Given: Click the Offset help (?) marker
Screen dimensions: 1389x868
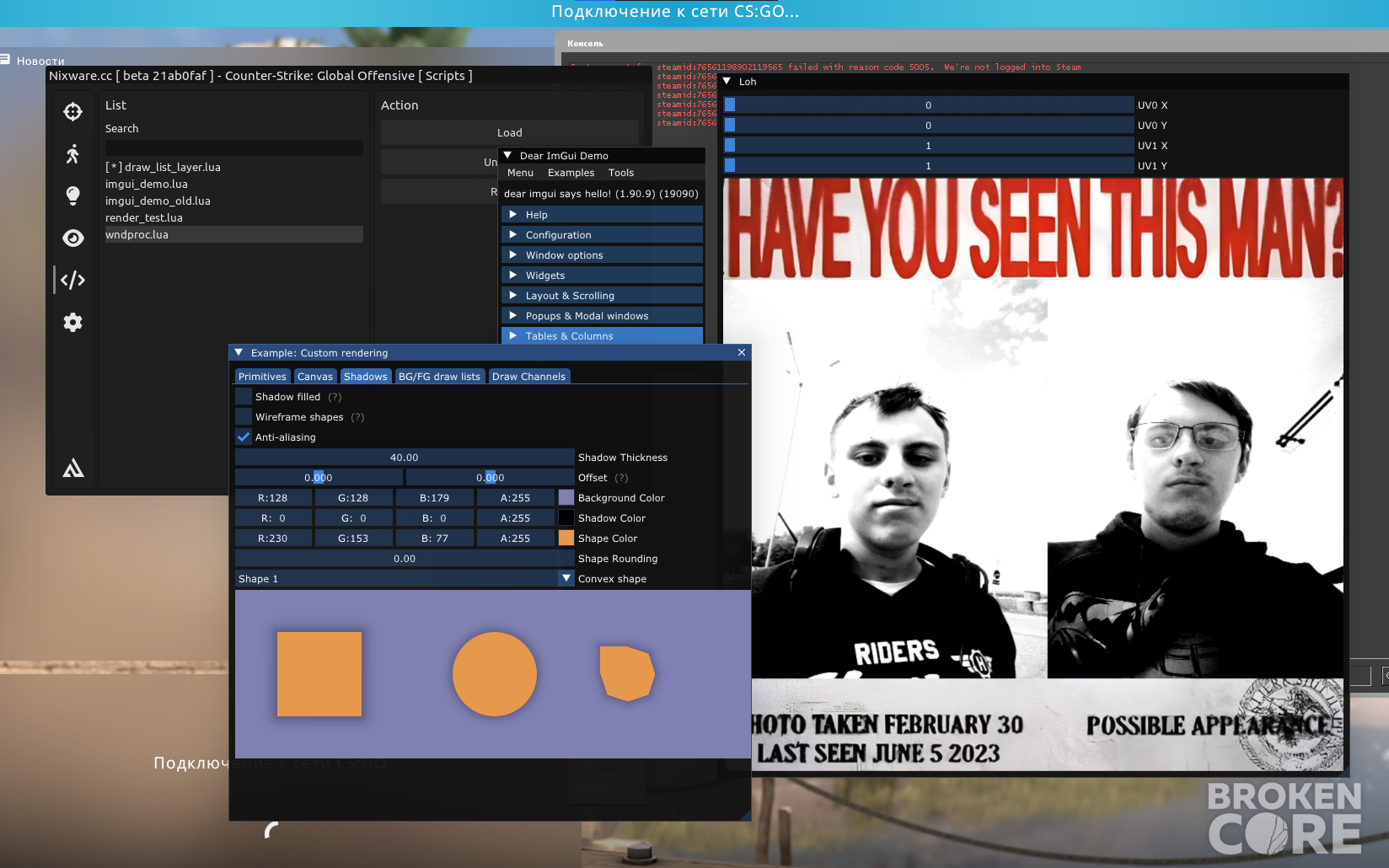Looking at the screenshot, I should pos(621,478).
